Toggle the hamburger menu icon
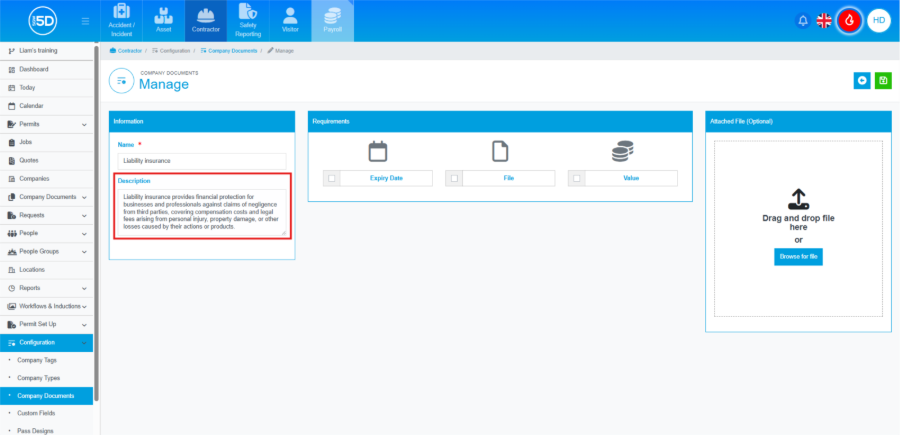Image resolution: width=903 pixels, height=435 pixels. [x=85, y=21]
